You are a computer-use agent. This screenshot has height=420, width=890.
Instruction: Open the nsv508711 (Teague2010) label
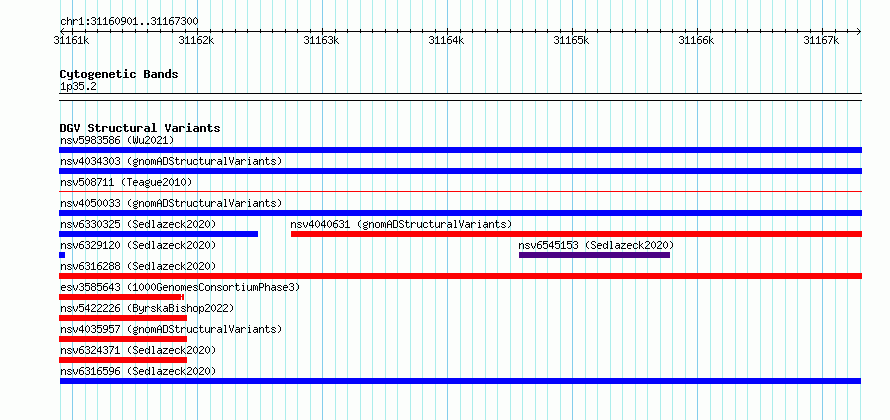[x=126, y=182]
